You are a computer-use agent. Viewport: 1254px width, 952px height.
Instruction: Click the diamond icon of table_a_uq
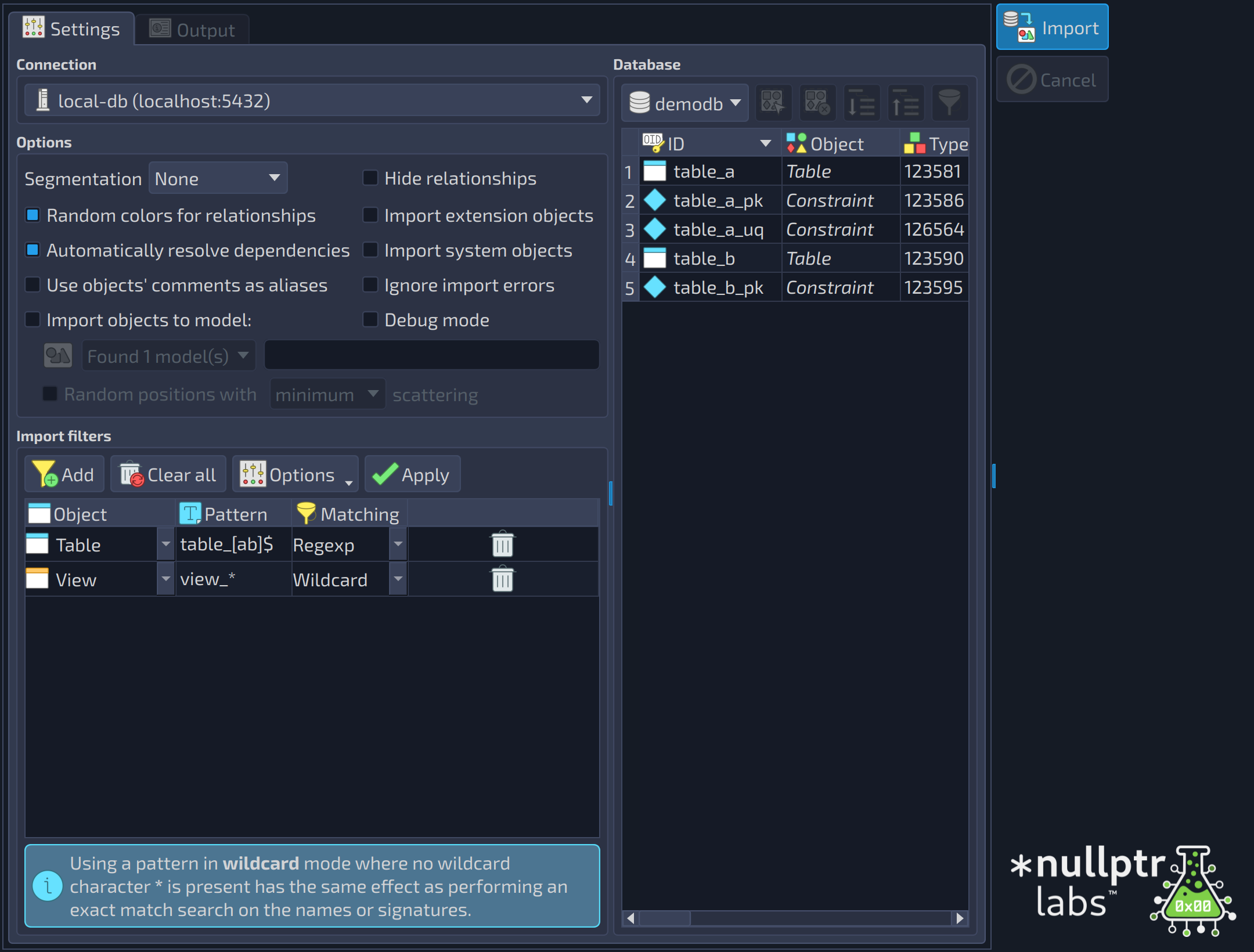pyautogui.click(x=655, y=229)
